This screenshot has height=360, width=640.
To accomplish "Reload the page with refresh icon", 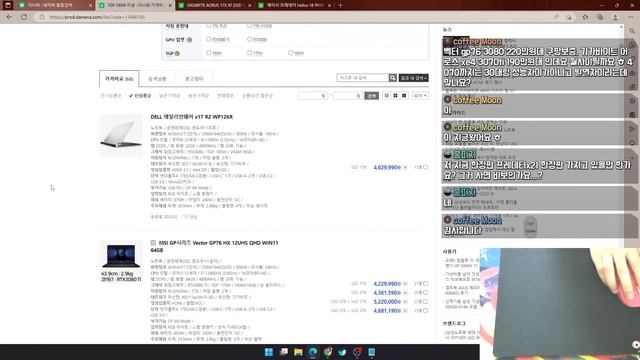I will (24, 17).
